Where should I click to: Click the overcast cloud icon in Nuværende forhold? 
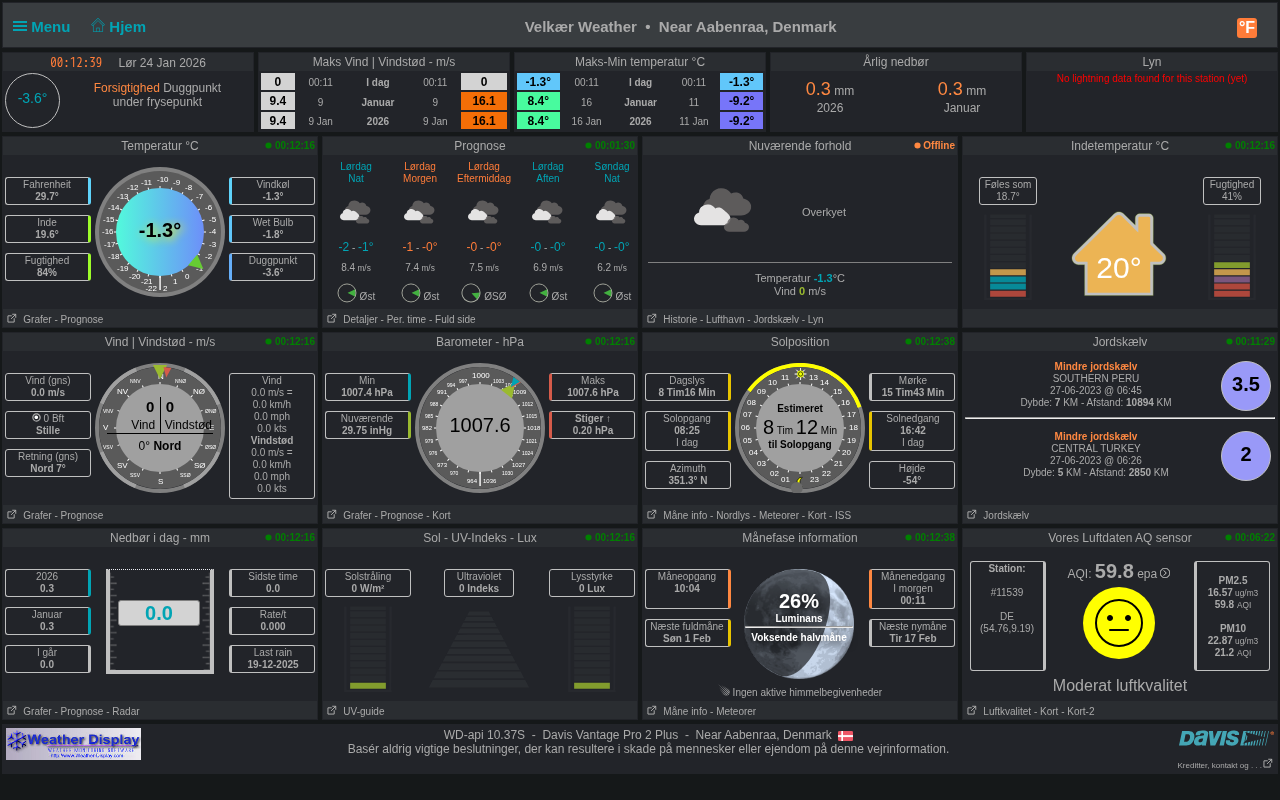coord(722,211)
